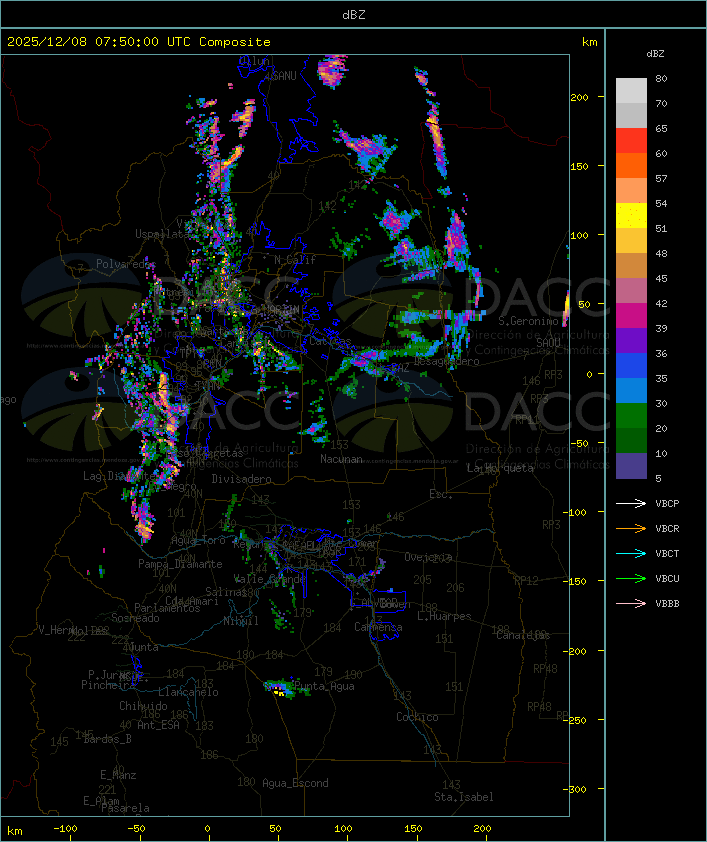Select the red legend color swatch
707x842 pixels.
(631, 140)
